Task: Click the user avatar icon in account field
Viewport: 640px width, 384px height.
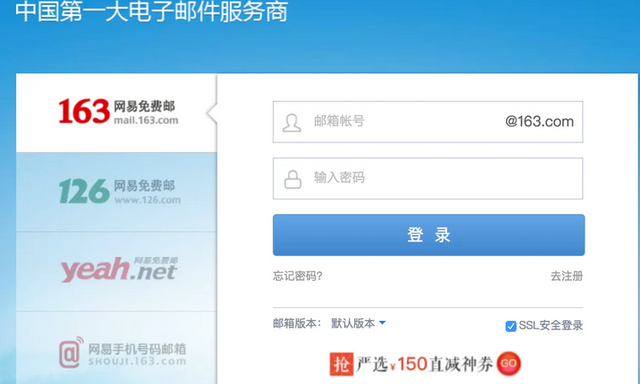Action: click(292, 122)
